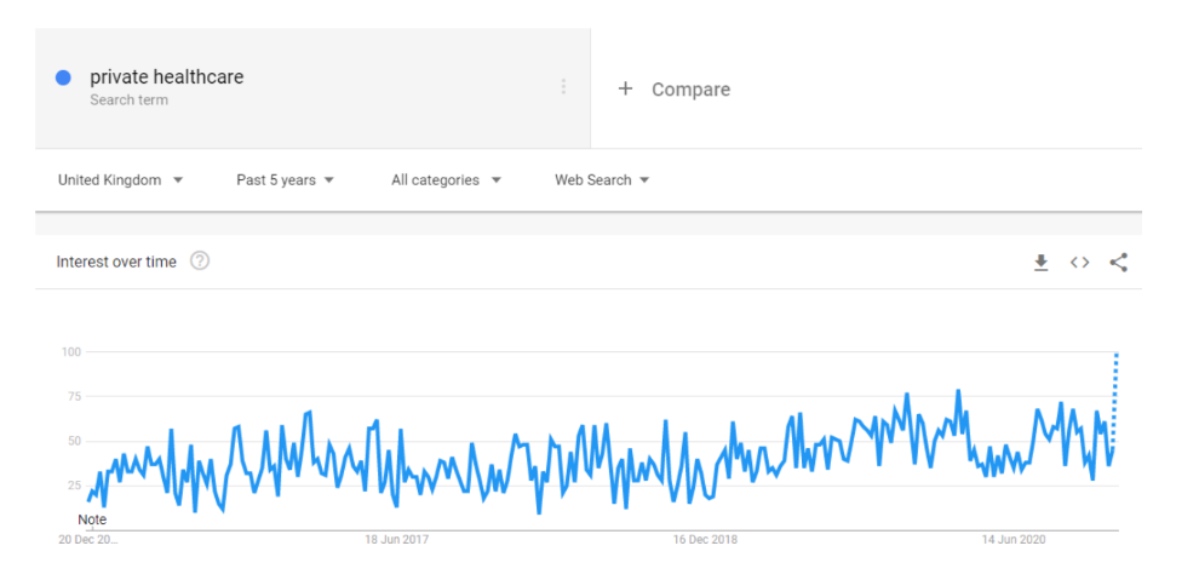Select the 18 Jun 2017 axis label
The image size is (1199, 580).
pyautogui.click(x=397, y=540)
